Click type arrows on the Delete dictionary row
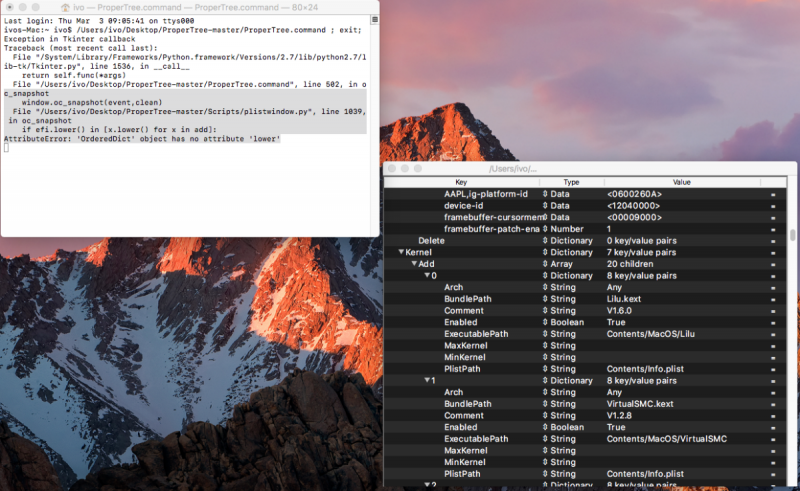Viewport: 800px width, 491px height. tap(546, 240)
